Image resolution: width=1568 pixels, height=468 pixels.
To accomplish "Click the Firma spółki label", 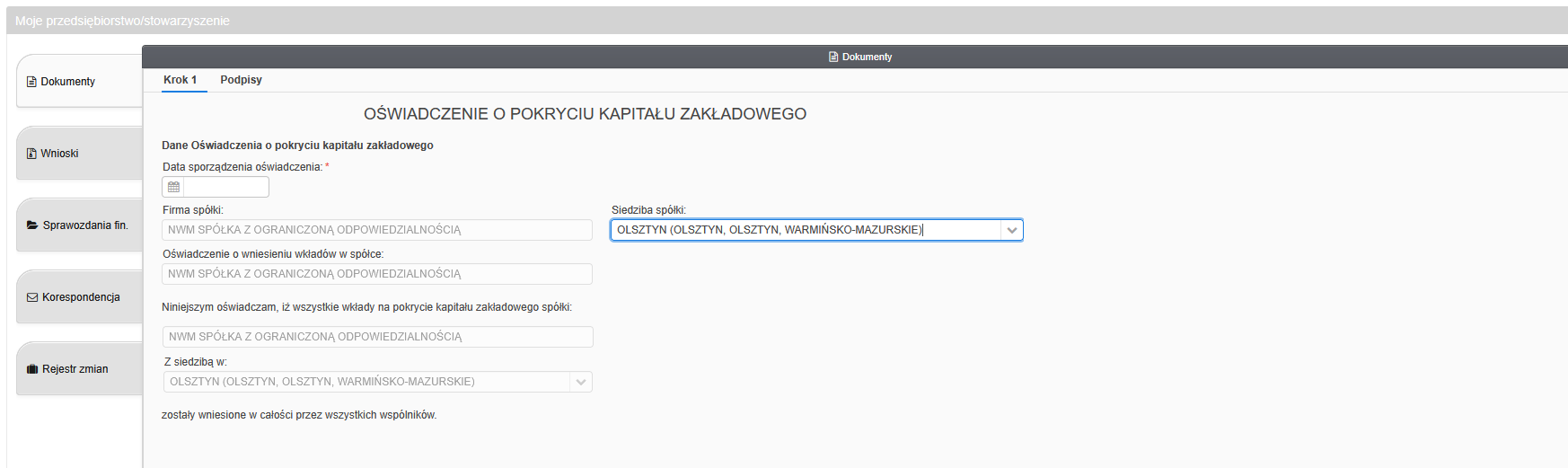I will tap(192, 210).
